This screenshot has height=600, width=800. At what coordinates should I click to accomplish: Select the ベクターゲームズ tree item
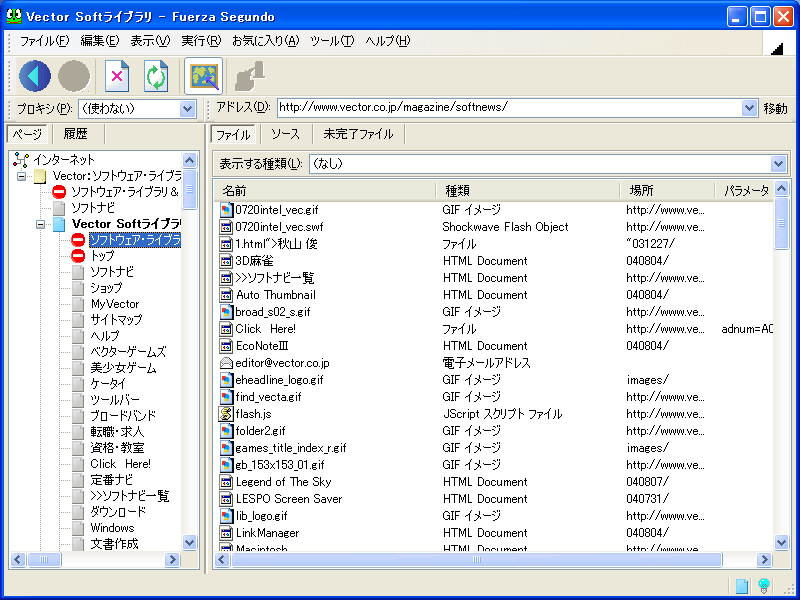coord(128,352)
